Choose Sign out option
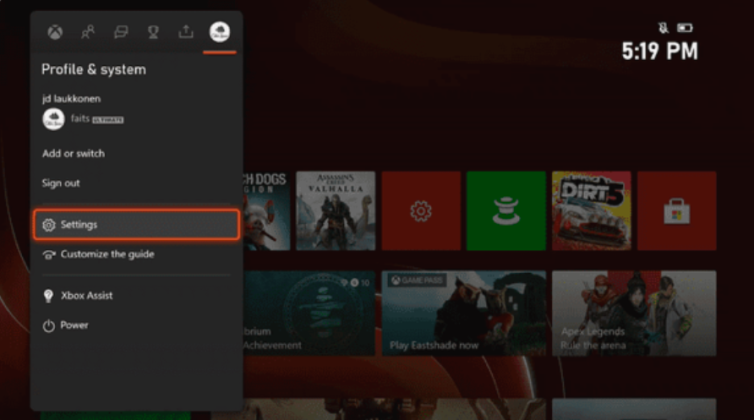 coord(61,183)
